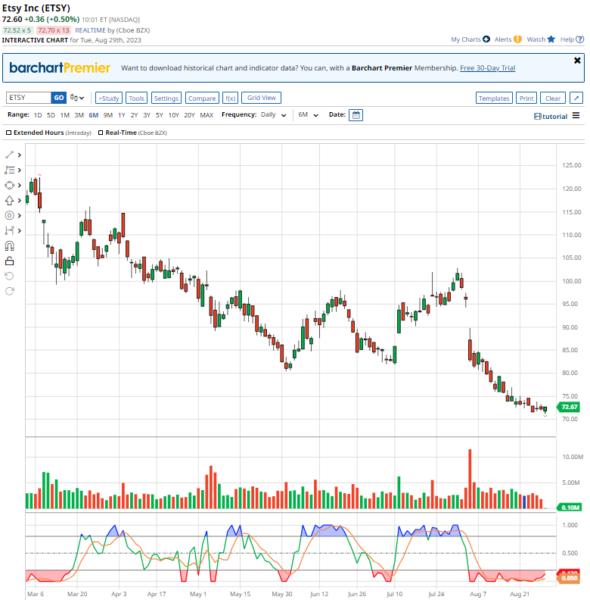Open the hamburger menu beside tutorial
590x600 pixels.
tap(576, 115)
